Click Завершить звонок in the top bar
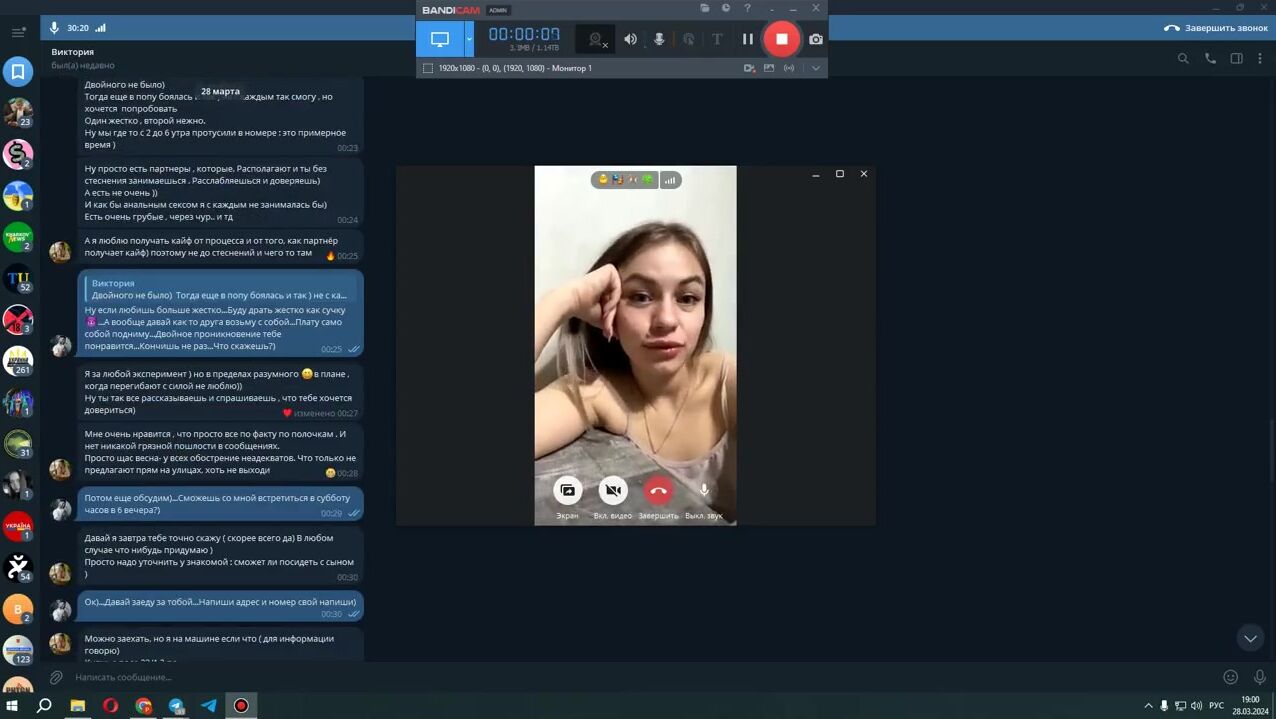The width and height of the screenshot is (1276, 719). [x=1216, y=28]
